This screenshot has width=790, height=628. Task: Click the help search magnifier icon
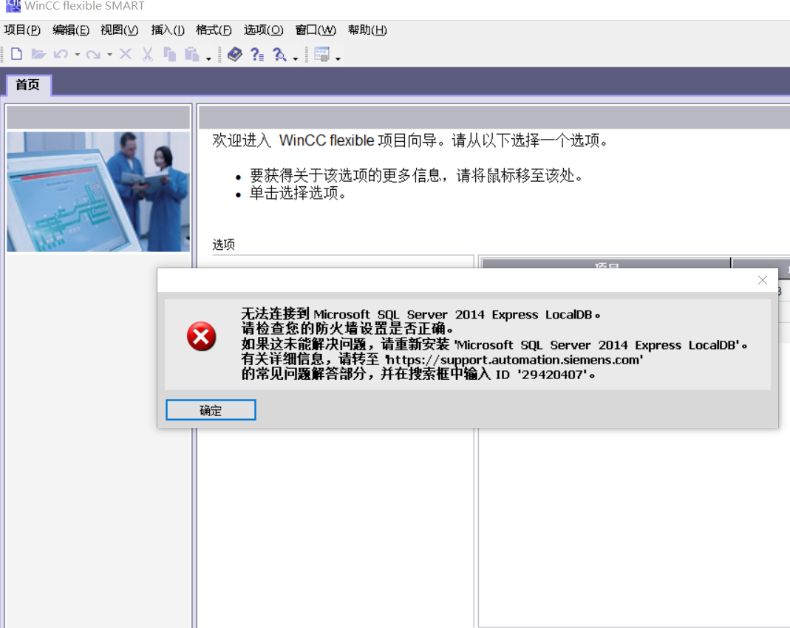click(279, 54)
